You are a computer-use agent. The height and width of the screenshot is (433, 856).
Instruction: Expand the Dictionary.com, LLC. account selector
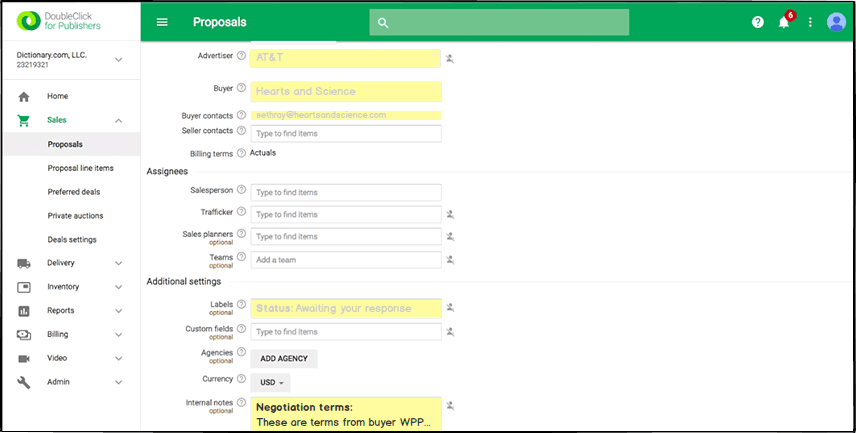118,60
